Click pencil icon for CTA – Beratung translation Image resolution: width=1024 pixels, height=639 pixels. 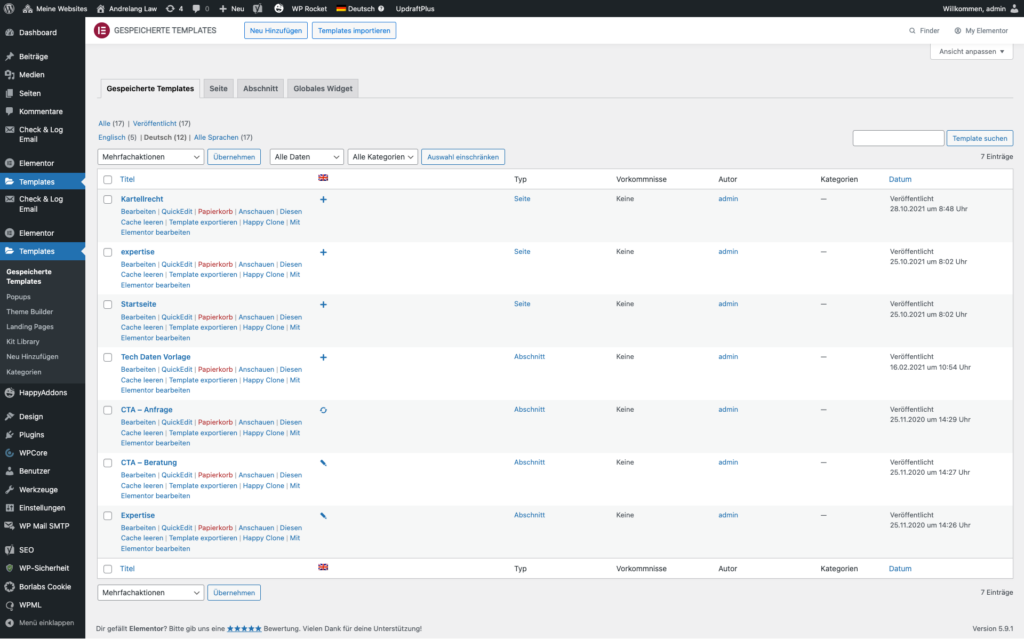(323, 463)
